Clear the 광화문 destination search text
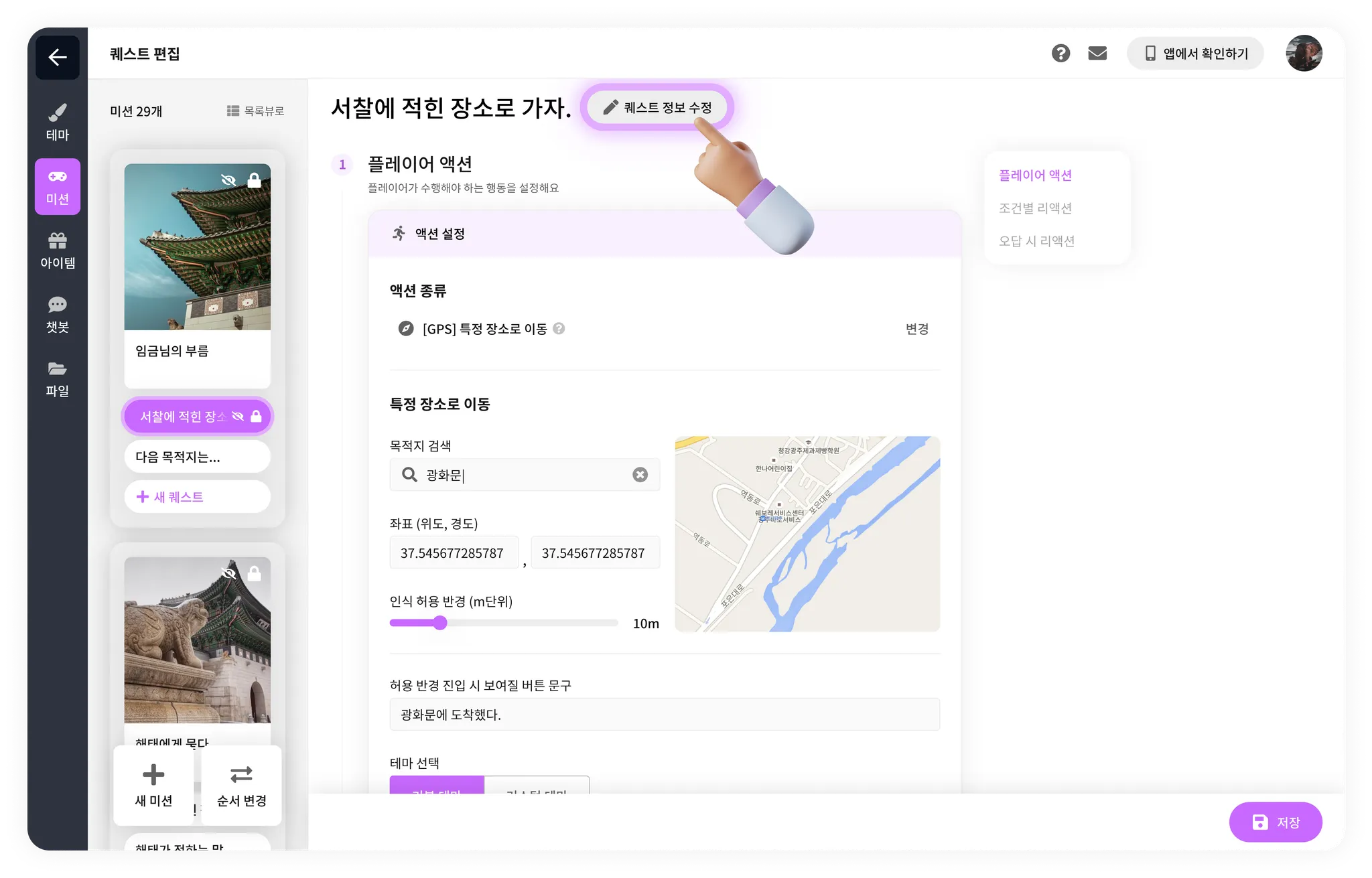 click(x=640, y=475)
